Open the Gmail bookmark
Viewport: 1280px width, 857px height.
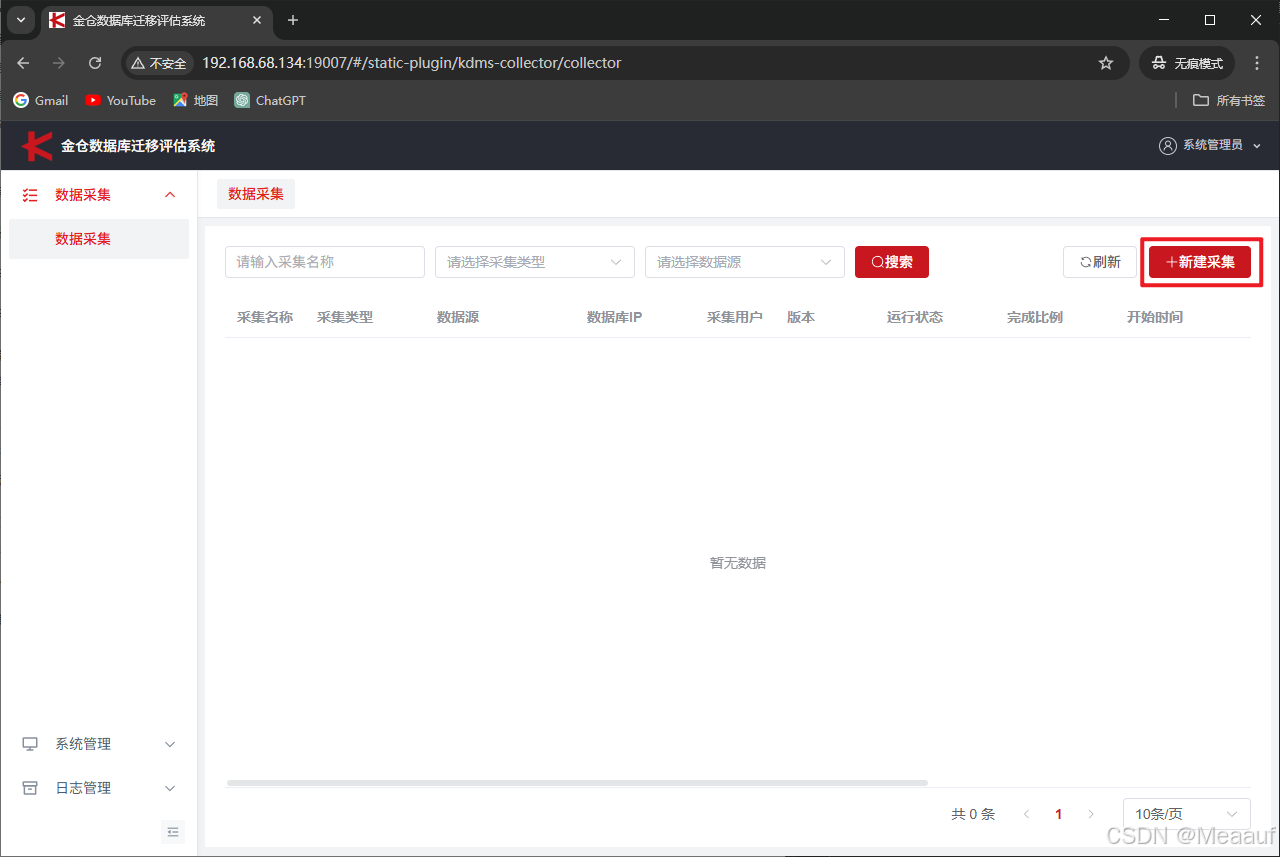tap(41, 100)
